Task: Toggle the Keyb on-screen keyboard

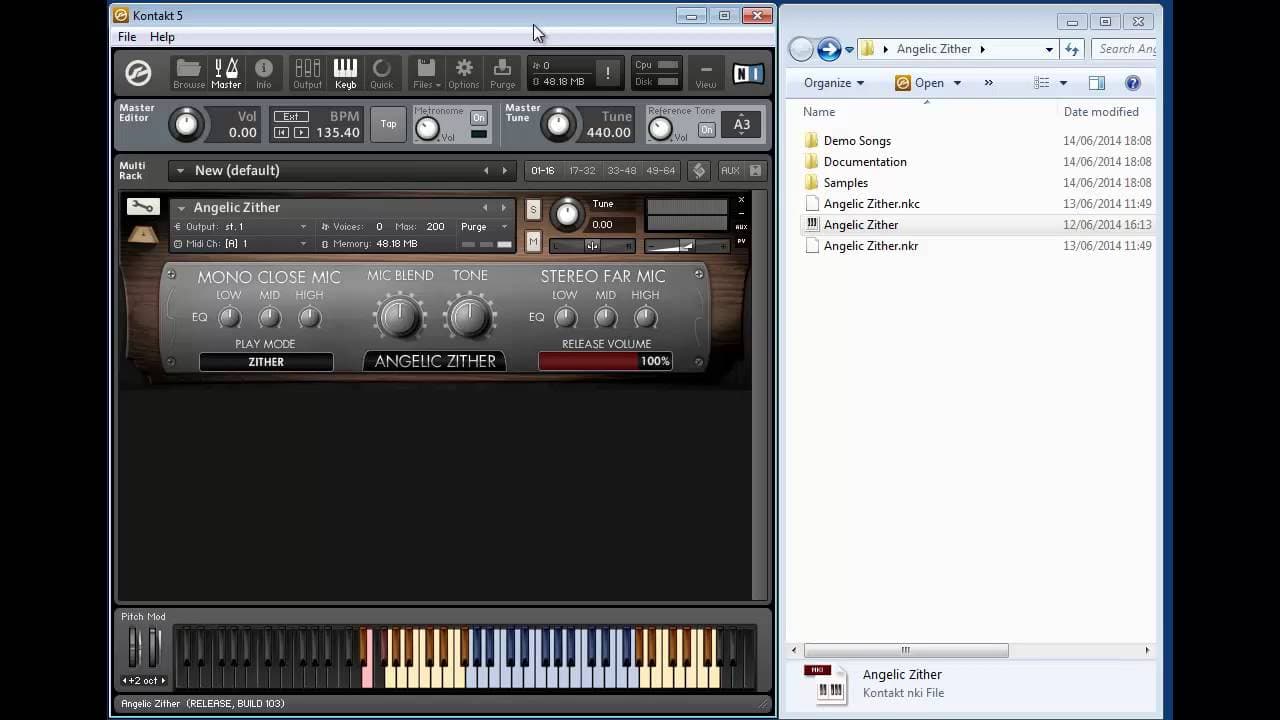Action: pos(345,73)
